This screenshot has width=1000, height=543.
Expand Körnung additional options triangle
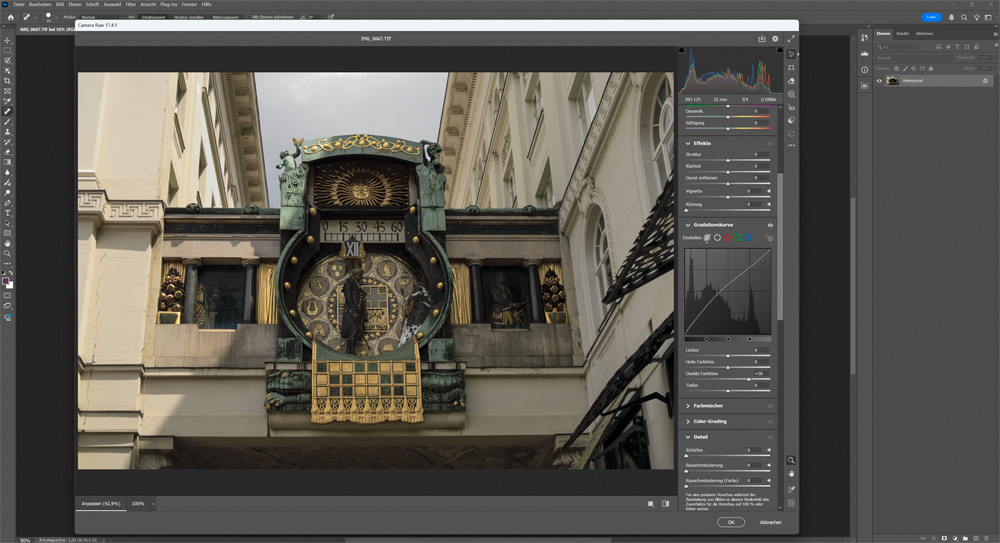point(768,204)
